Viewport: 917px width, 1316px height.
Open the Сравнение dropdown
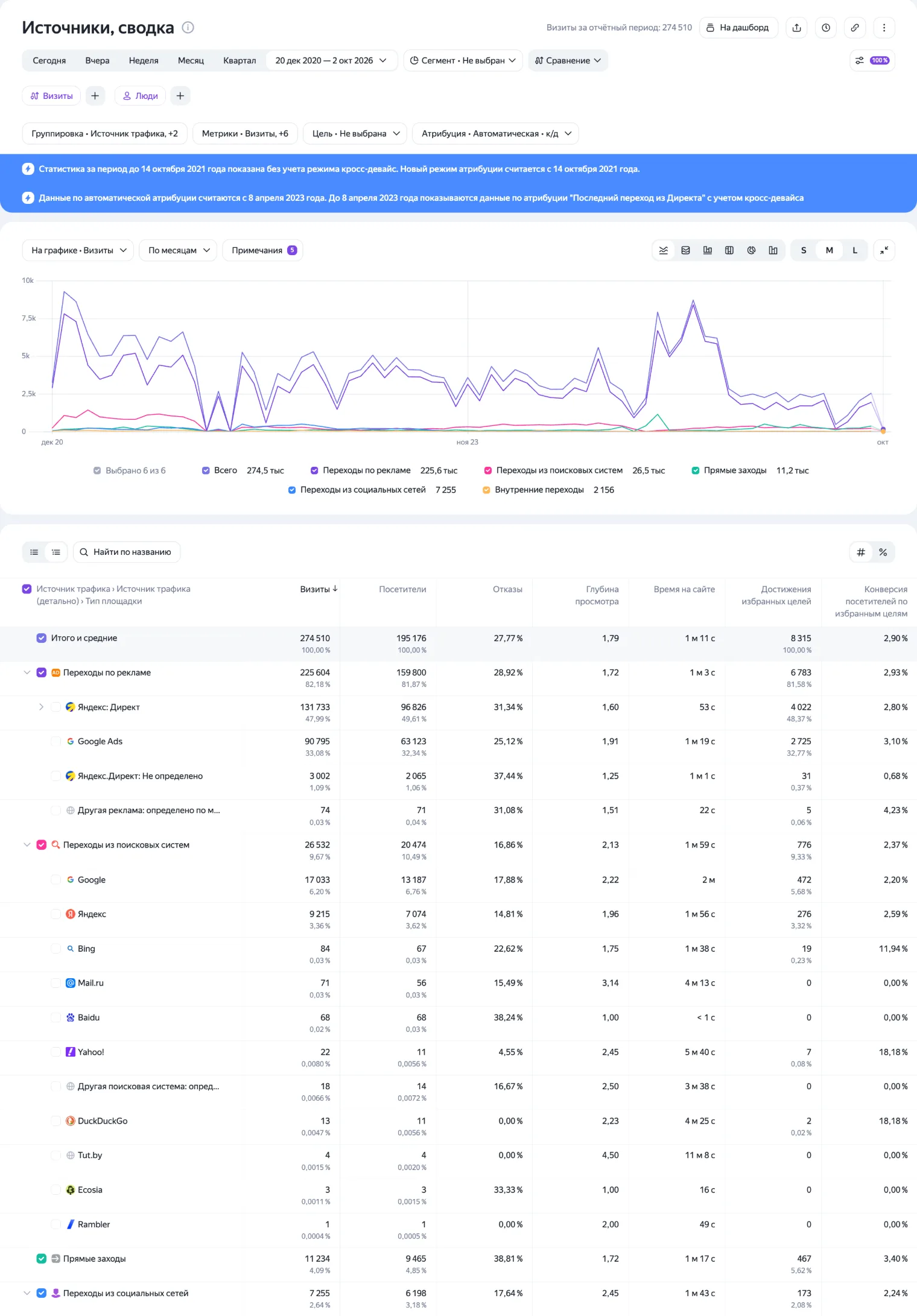pos(568,60)
